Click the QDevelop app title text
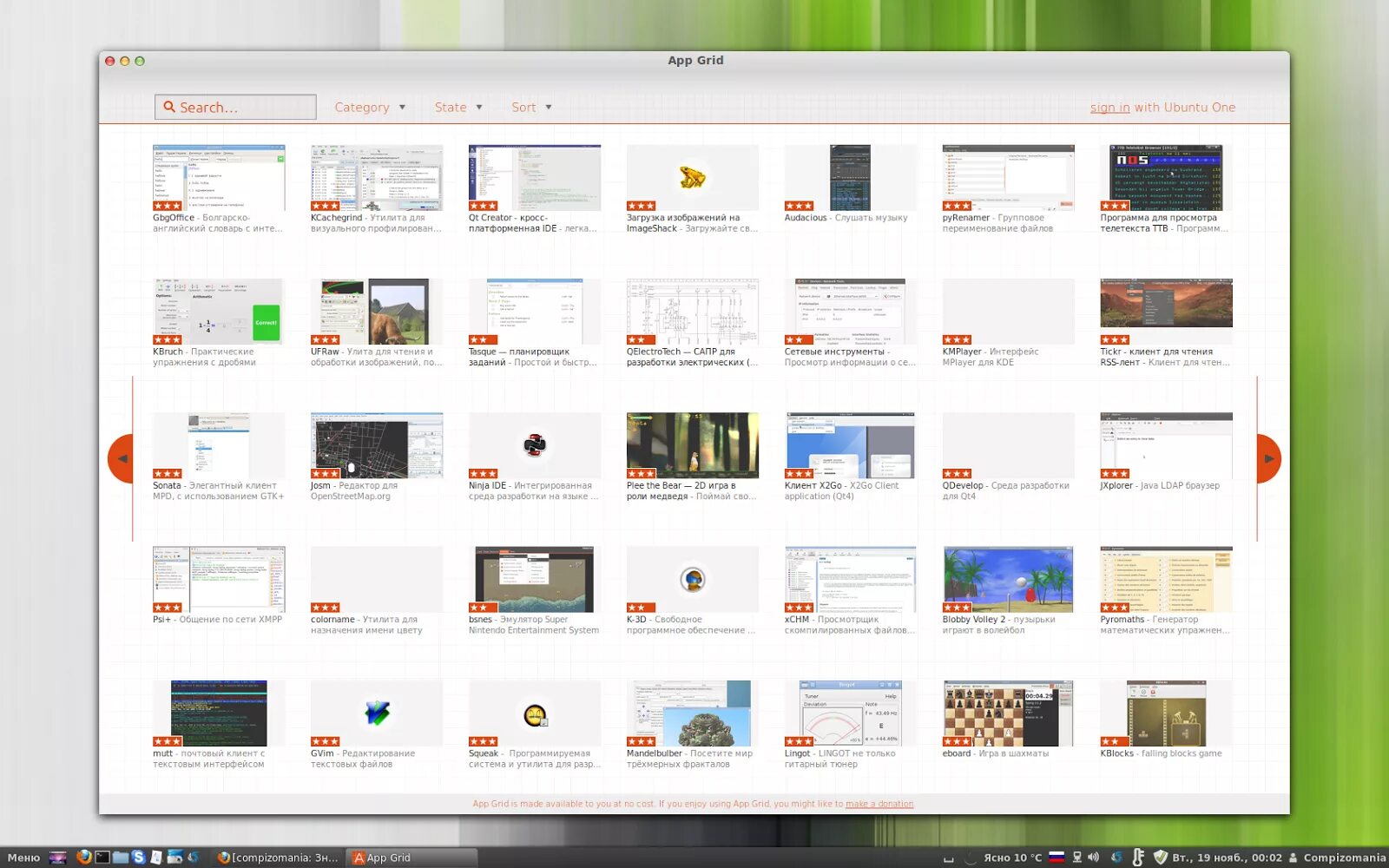Screen dimensions: 1389x868 [x=963, y=485]
